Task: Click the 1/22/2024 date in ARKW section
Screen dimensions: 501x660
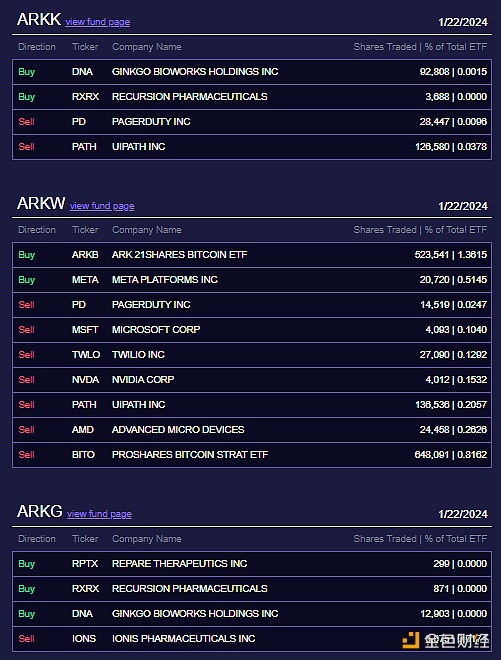Action: [463, 206]
